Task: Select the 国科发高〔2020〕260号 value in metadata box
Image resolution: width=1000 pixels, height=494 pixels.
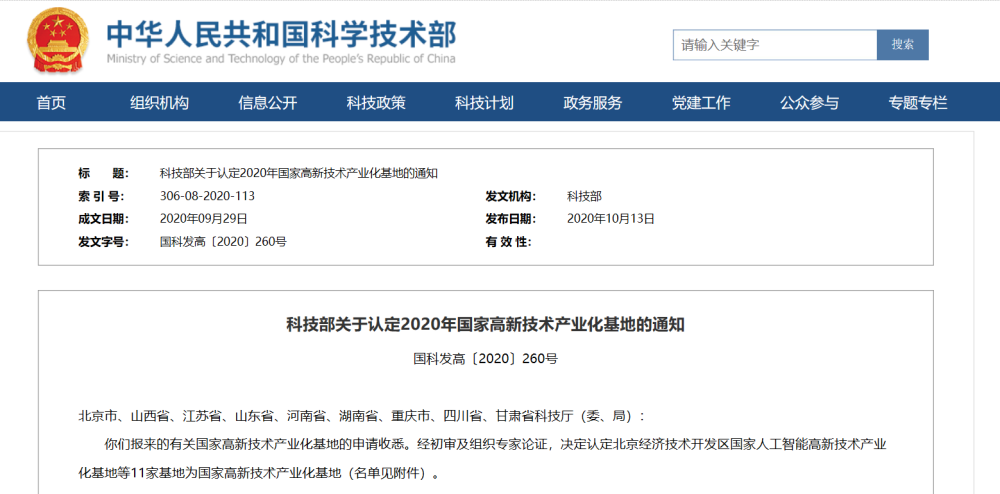Action: tap(223, 242)
